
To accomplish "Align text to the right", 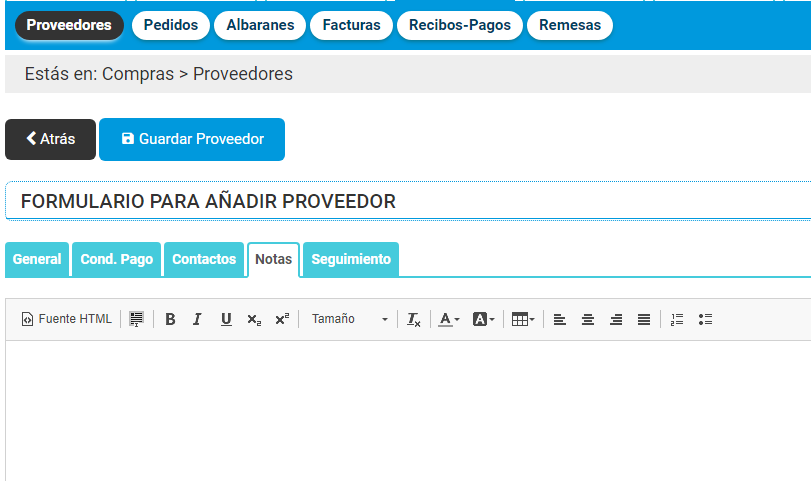I will tap(615, 319).
